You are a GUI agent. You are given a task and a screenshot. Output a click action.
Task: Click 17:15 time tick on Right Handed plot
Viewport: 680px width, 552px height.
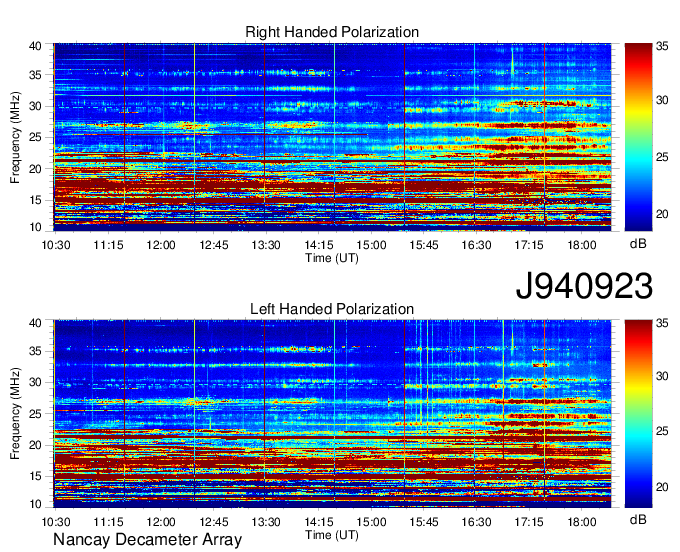529,245
